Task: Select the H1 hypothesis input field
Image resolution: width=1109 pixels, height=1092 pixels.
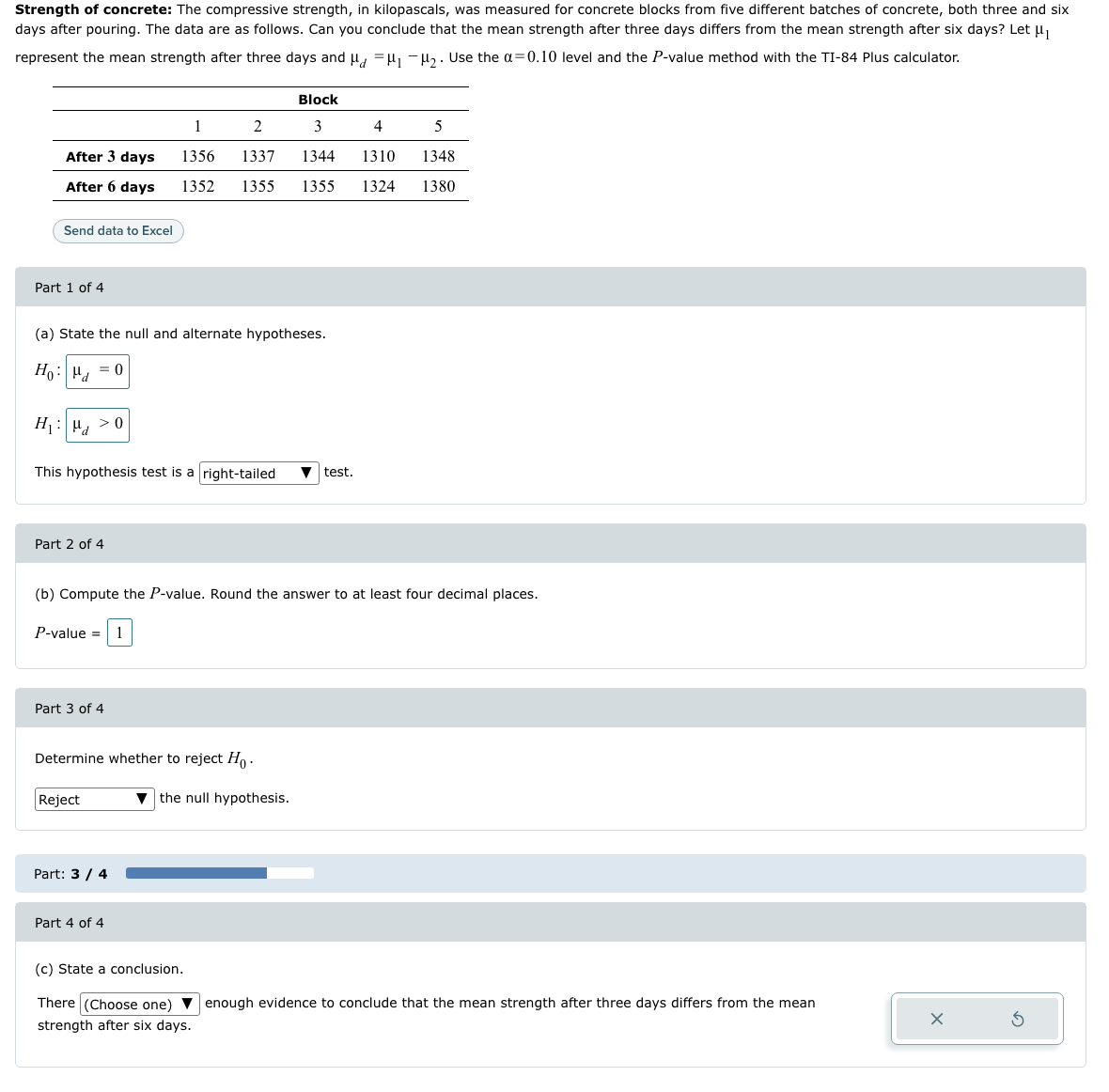Action: [x=97, y=425]
